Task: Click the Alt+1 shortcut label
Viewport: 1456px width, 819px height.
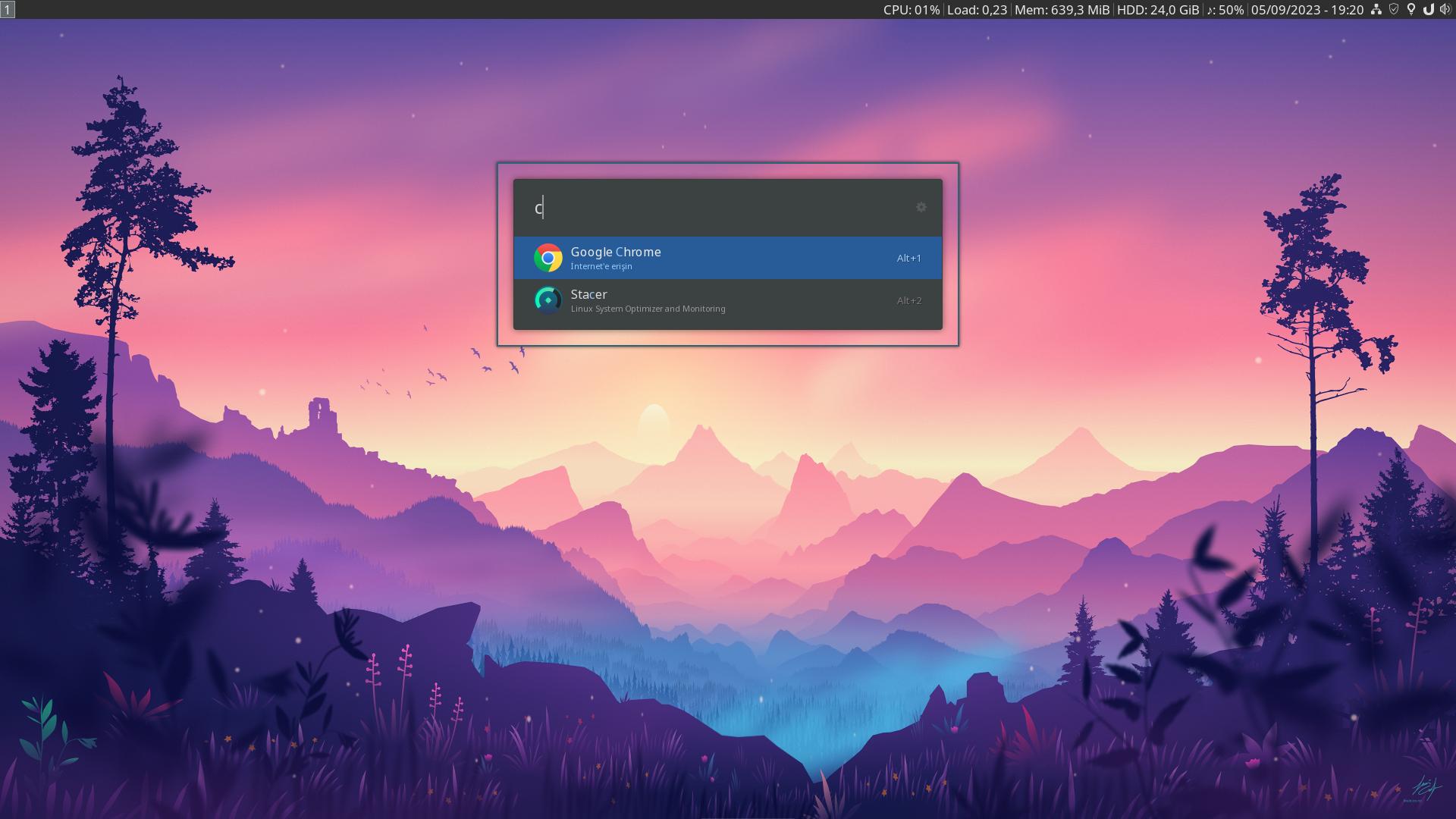Action: 908,258
